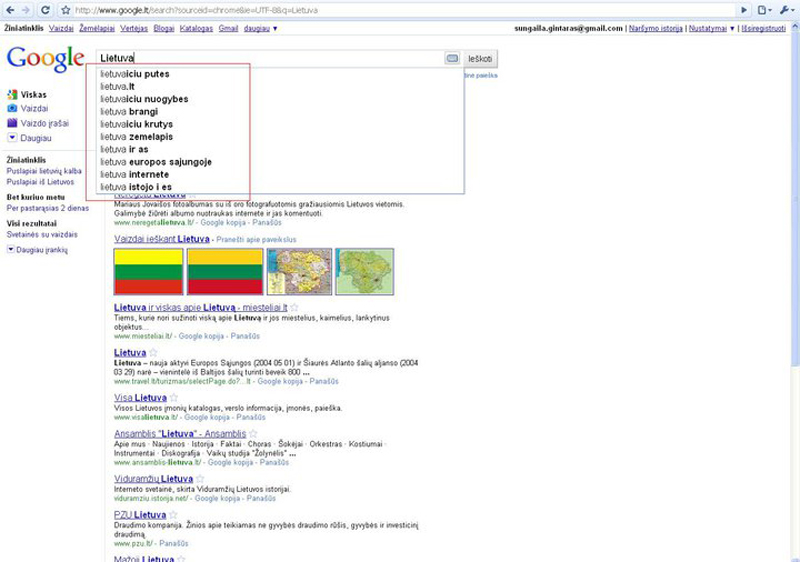Open the on-screen keyboard icon in search box
The width and height of the screenshot is (800, 562).
click(x=452, y=59)
